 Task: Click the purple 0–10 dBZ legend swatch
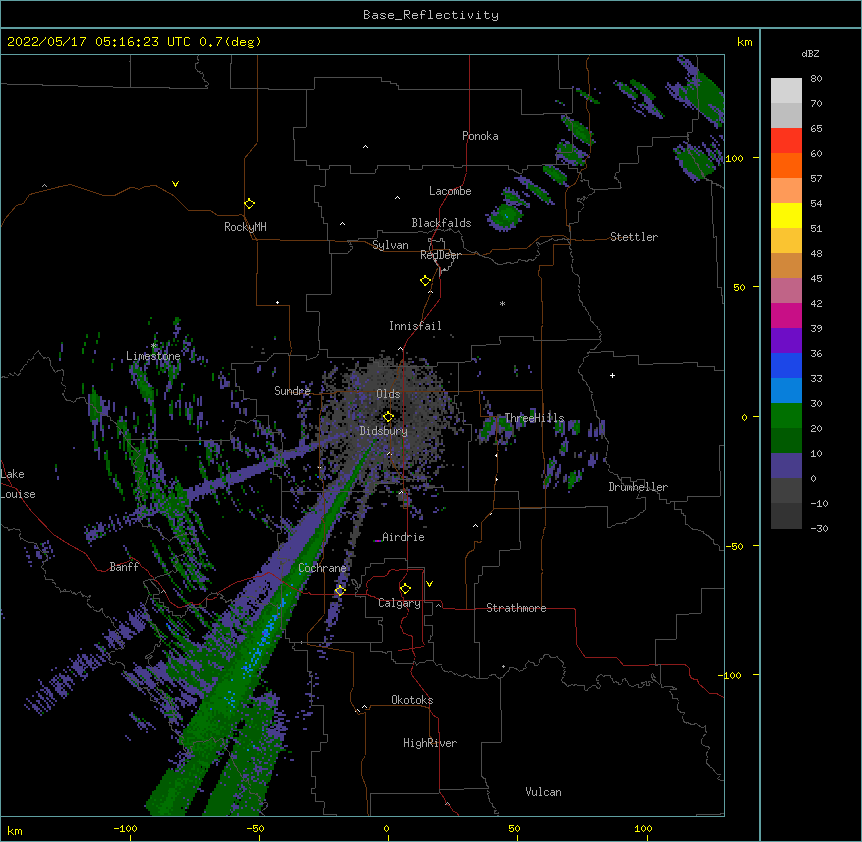click(x=786, y=466)
